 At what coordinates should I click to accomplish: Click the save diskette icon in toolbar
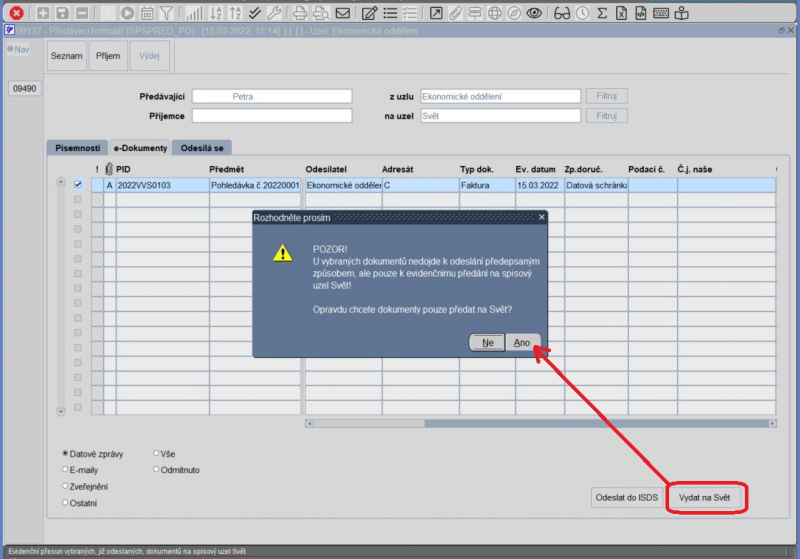(62, 13)
